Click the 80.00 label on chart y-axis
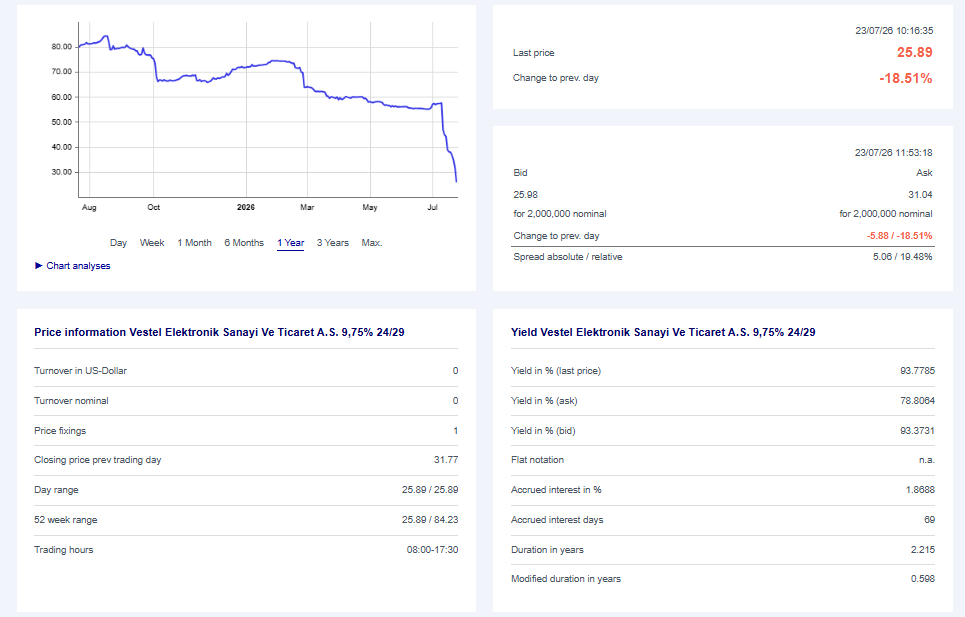The width and height of the screenshot is (965, 617). [62, 47]
